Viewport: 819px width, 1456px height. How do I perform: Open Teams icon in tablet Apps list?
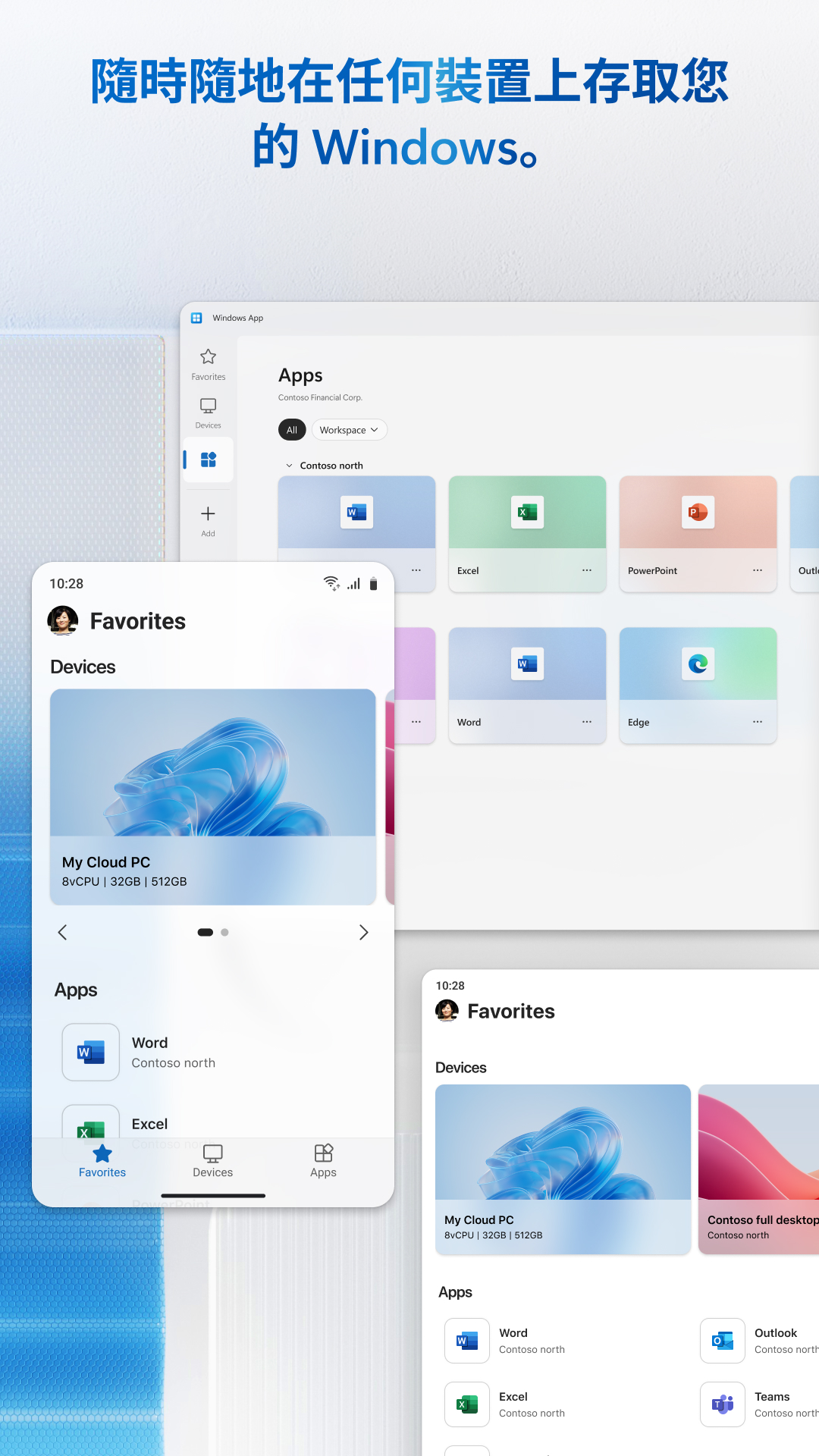[723, 1404]
